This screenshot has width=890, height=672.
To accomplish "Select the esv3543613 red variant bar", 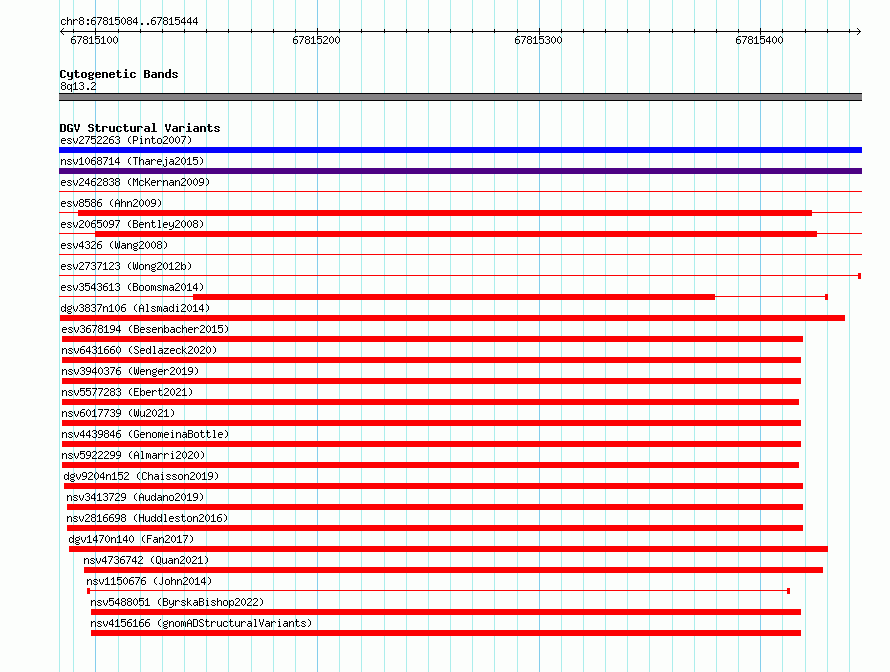I will (x=454, y=297).
